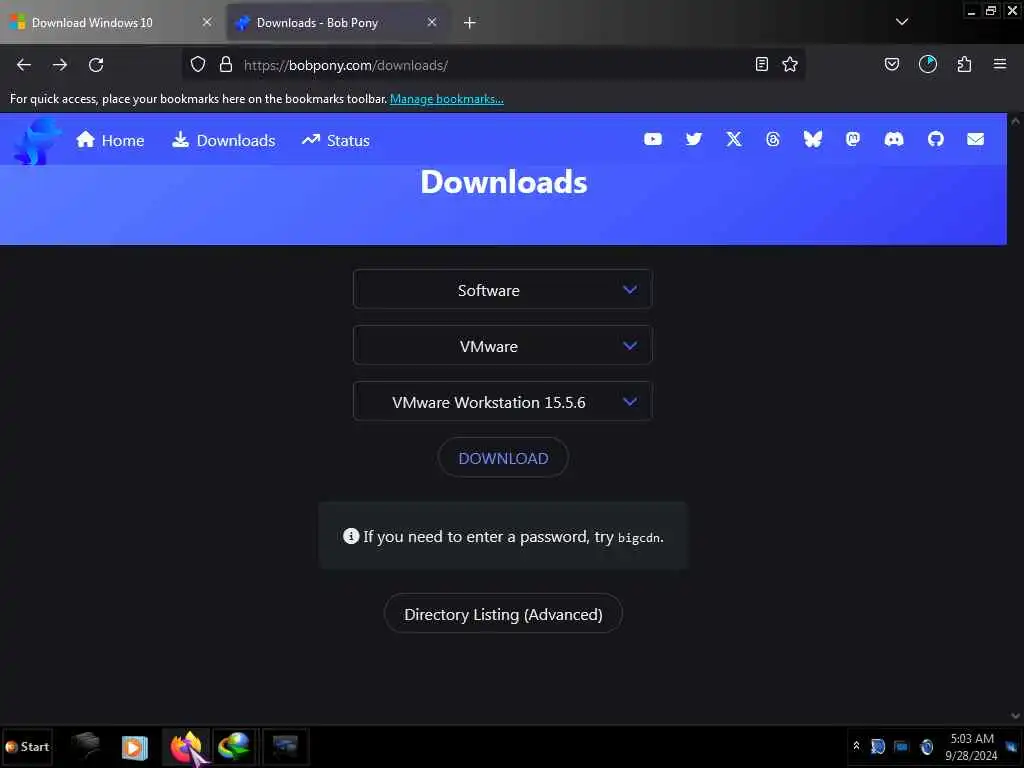This screenshot has width=1024, height=768.
Task: Close the Downloads - Bob Pony tab
Action: pos(432,22)
